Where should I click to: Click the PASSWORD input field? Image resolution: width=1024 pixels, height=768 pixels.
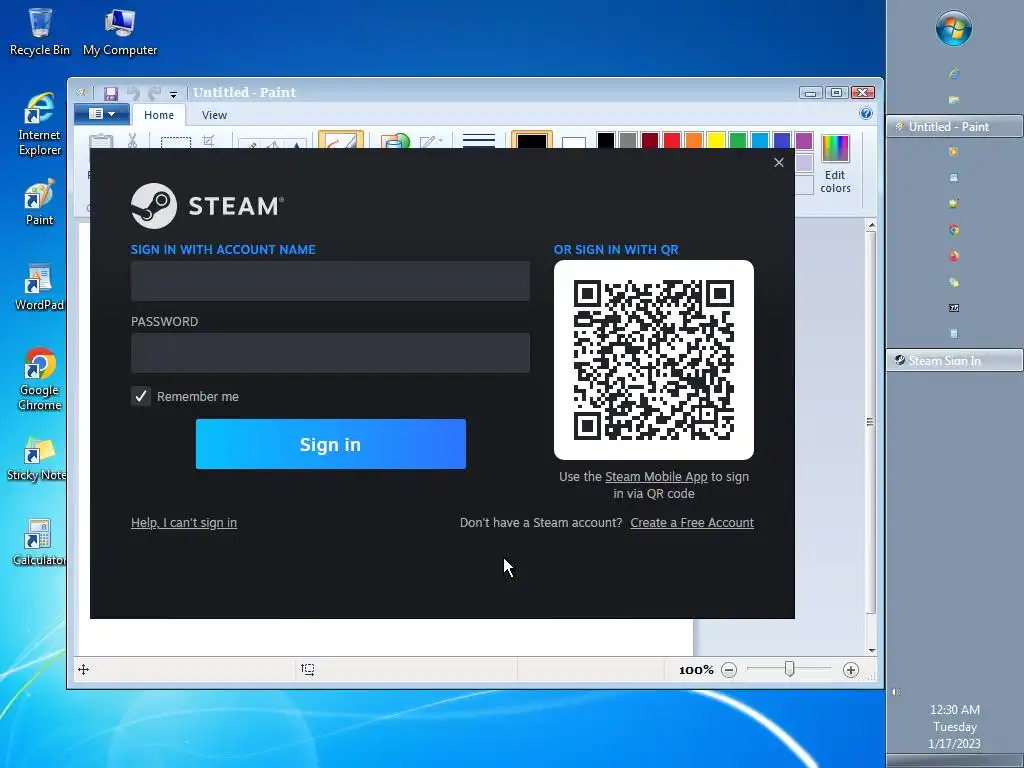tap(330, 353)
